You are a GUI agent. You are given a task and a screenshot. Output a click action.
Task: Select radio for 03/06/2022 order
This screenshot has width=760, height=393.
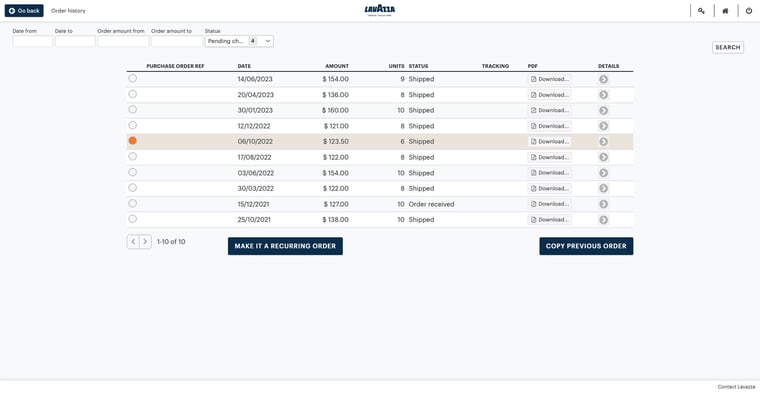coord(132,172)
